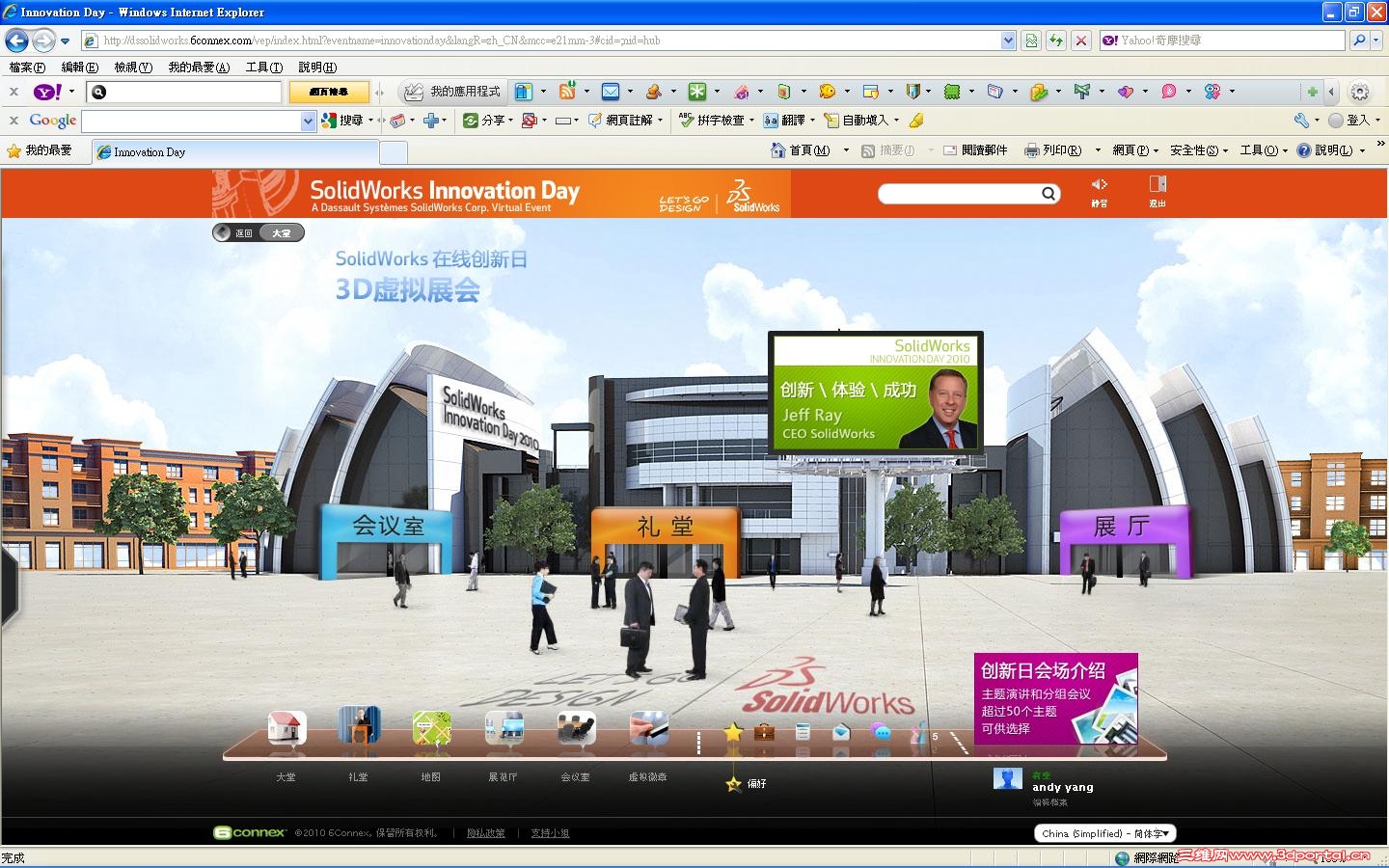This screenshot has width=1389, height=868.
Task: Enter the blue 会议室 meeting room sign
Action: coord(387,526)
